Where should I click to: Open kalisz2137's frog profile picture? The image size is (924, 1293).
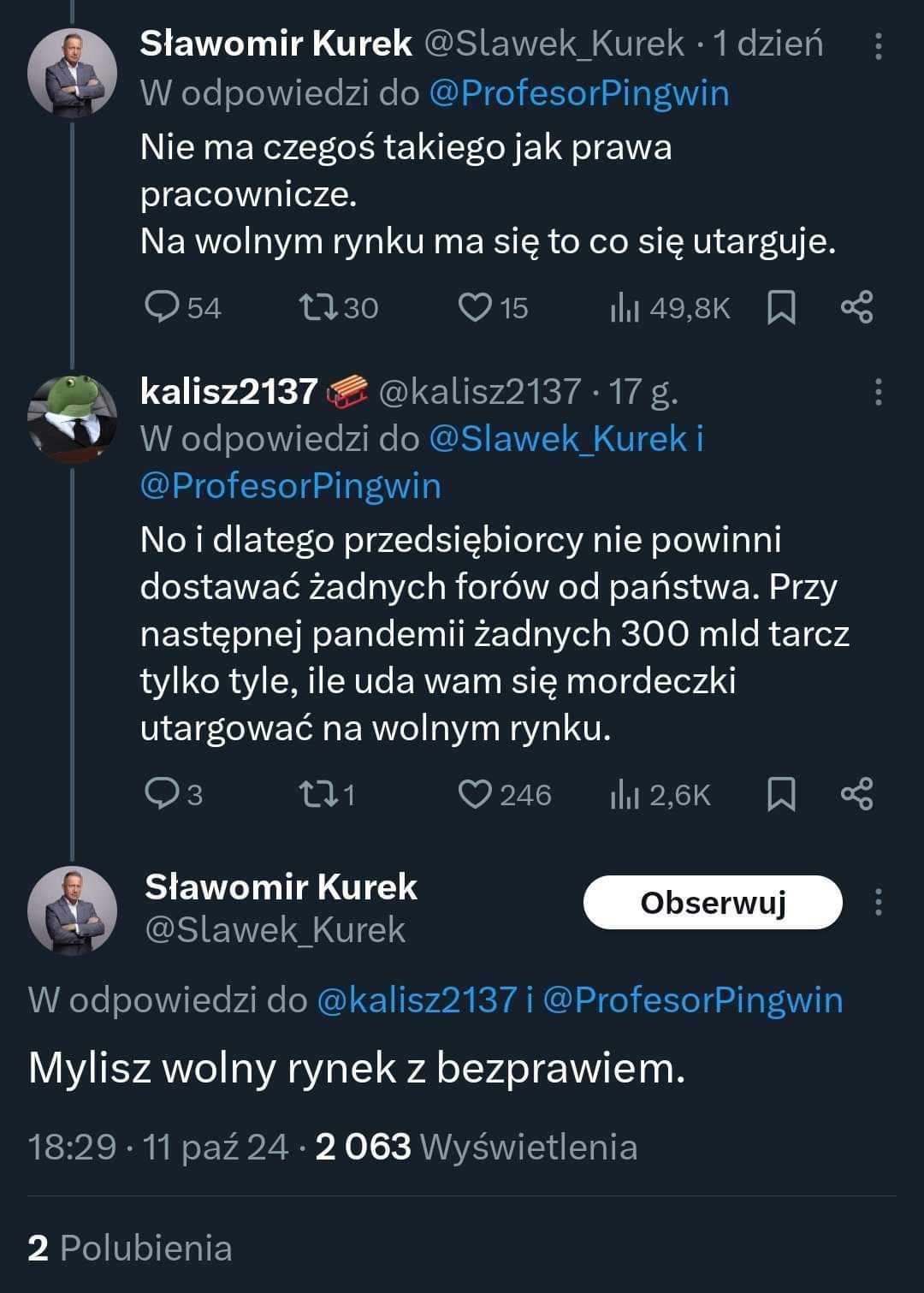[72, 418]
